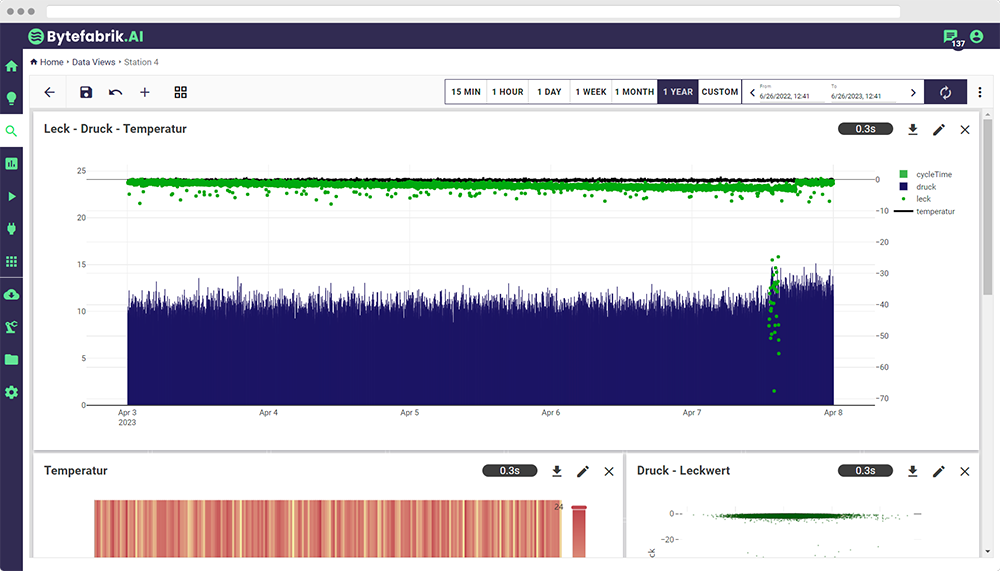Screen dimensions: 1000x571
Task: Edit the Temperatur widget with pencil icon
Action: [x=583, y=471]
